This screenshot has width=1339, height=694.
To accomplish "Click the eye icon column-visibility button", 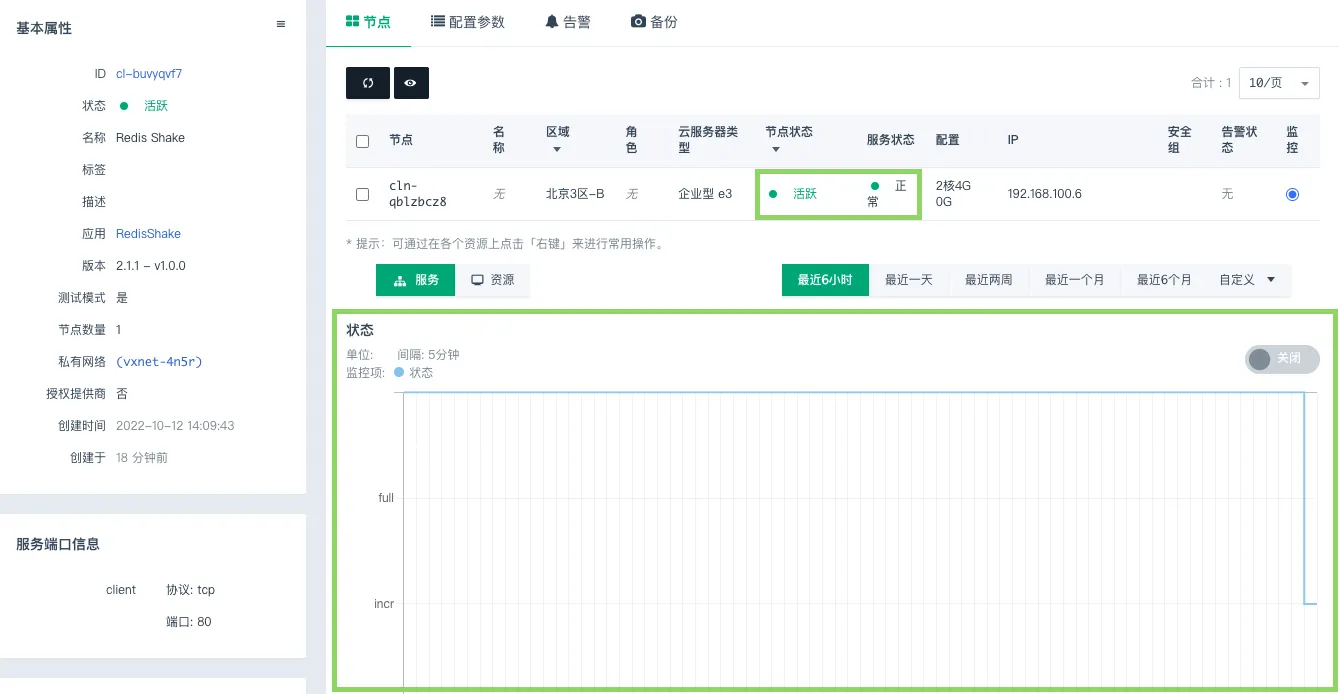I will (x=411, y=84).
